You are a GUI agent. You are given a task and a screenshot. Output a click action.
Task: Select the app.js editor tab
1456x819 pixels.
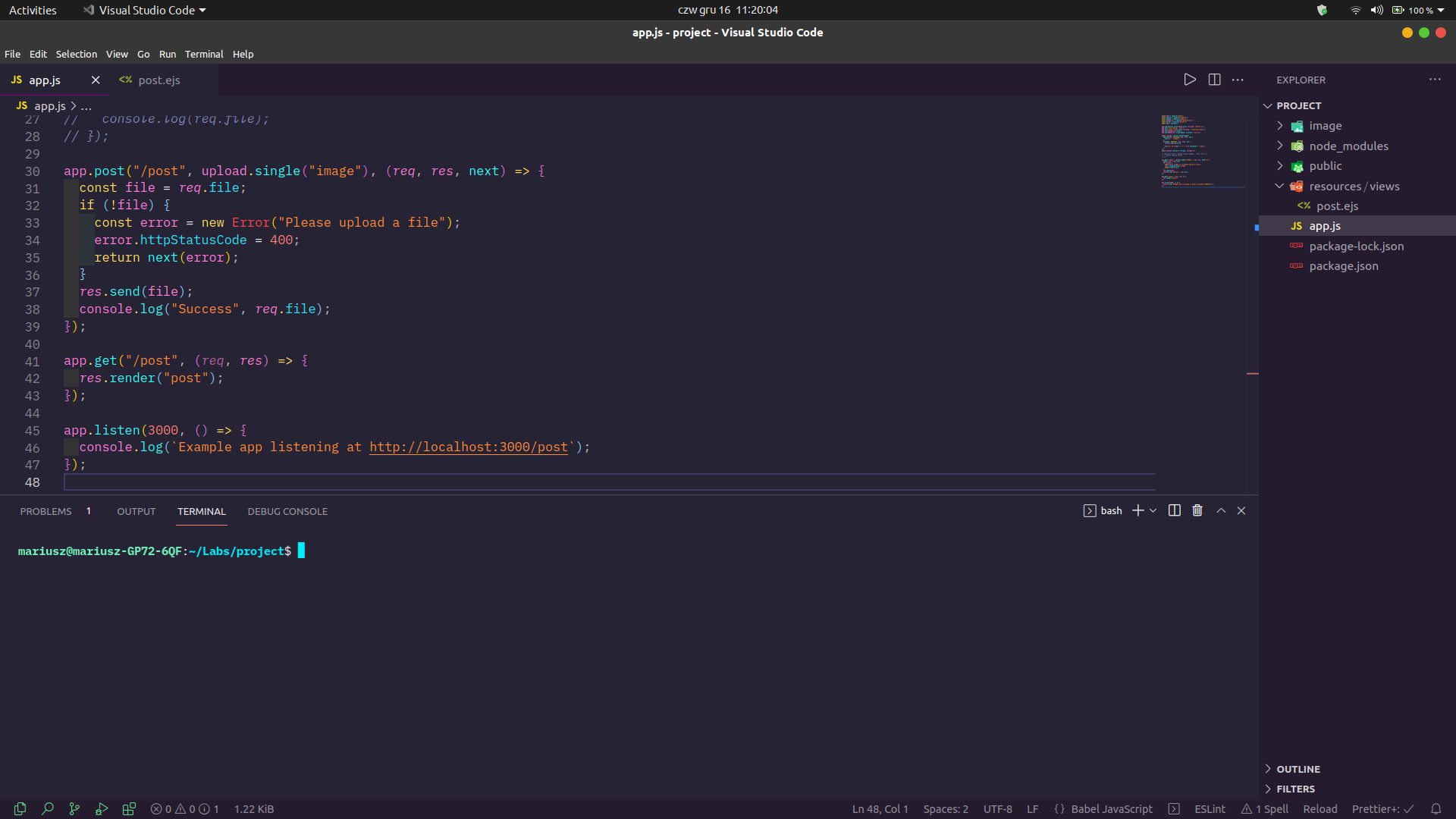click(45, 80)
